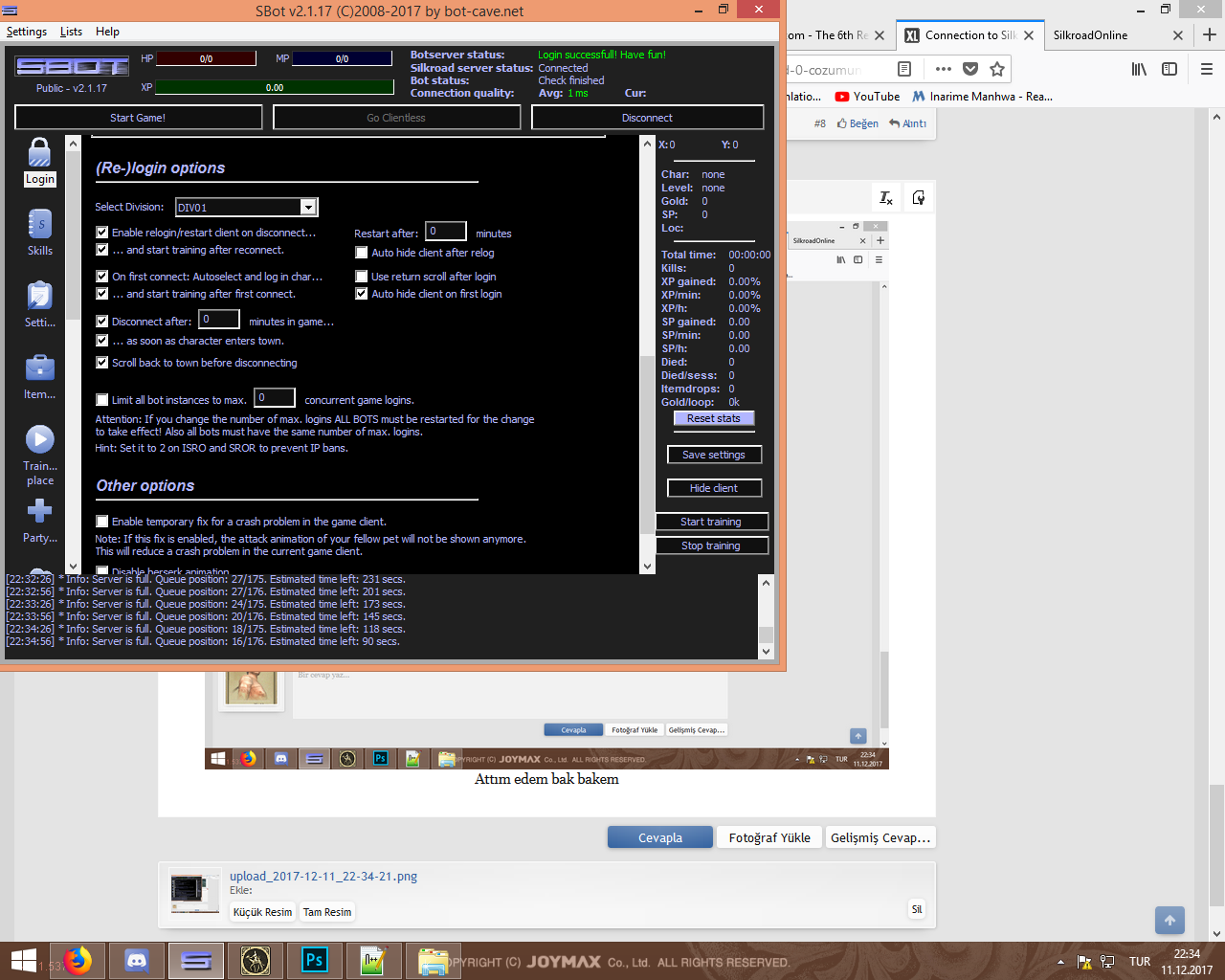Open YouTube bookmark in bookmarks bar
1225x980 pixels.
point(867,97)
